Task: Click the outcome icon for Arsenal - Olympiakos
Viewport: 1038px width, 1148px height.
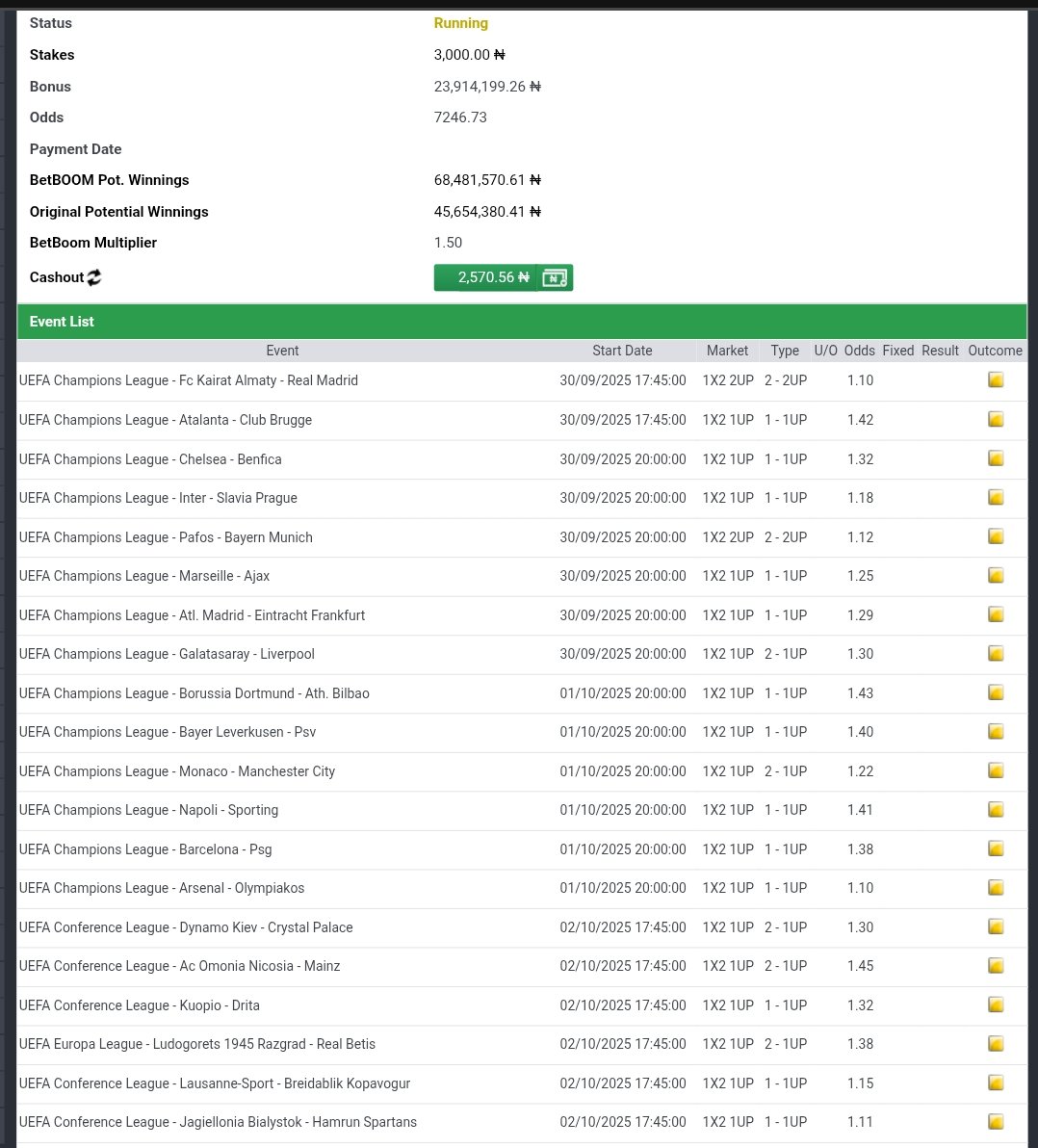Action: tap(995, 887)
